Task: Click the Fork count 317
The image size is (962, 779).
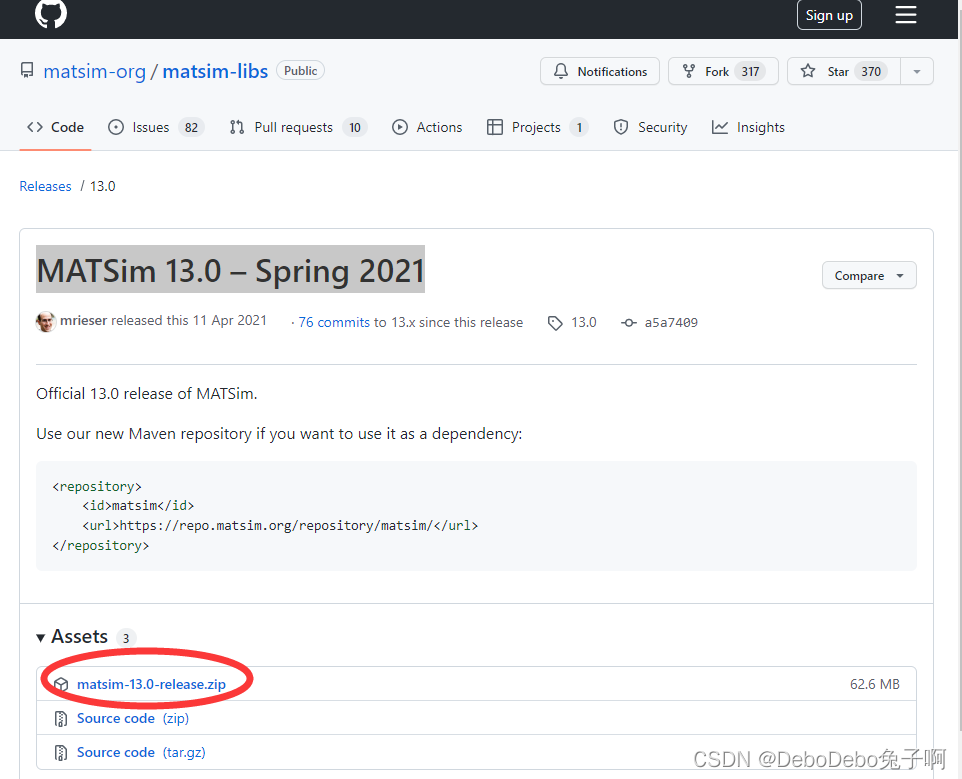Action: pos(750,72)
